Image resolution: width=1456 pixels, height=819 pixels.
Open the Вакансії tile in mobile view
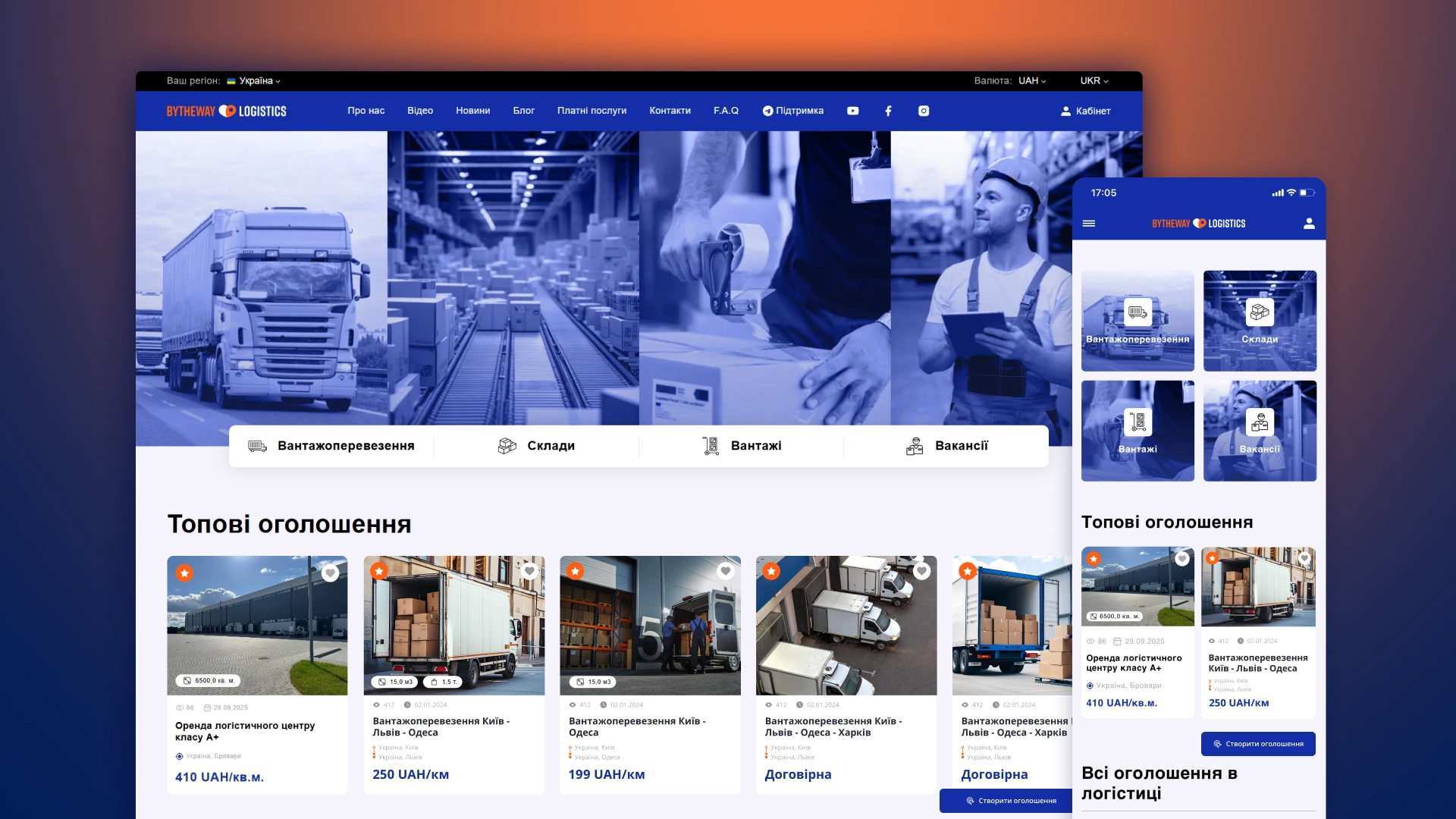(1259, 431)
